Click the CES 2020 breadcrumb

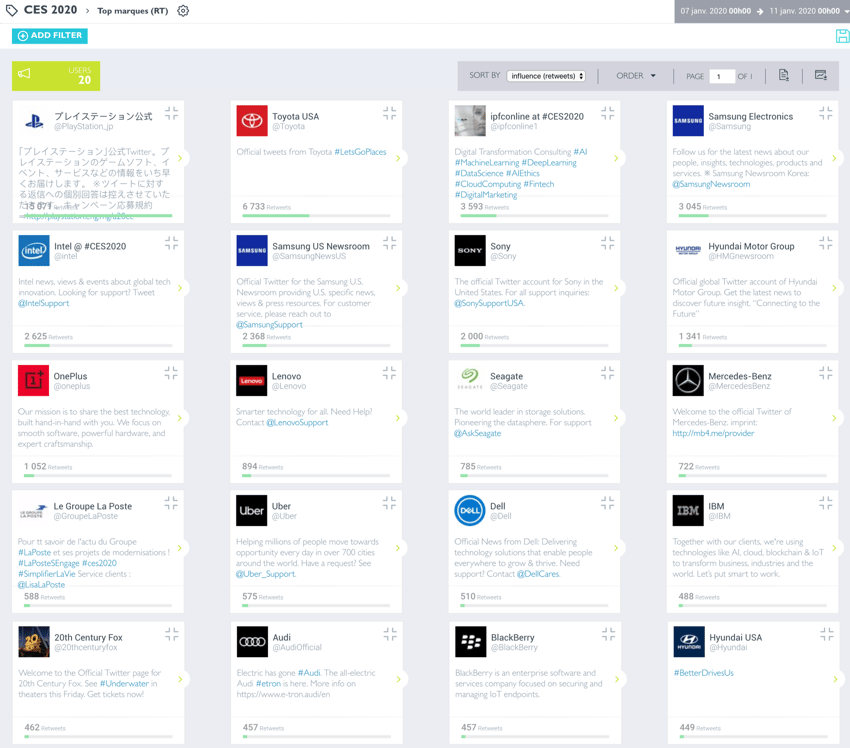(x=50, y=10)
